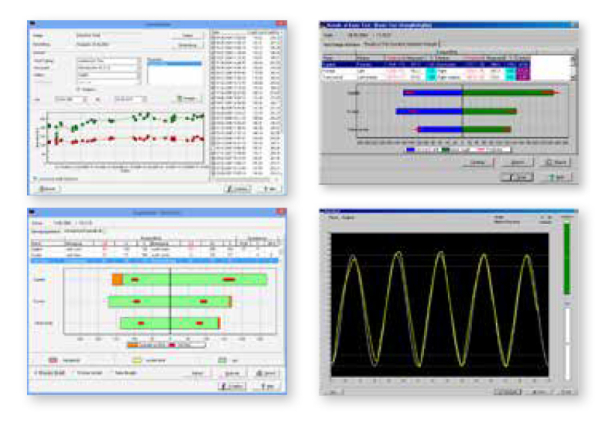Open the first dropdown in trend chart window
This screenshot has height=421, width=600.
[109, 60]
